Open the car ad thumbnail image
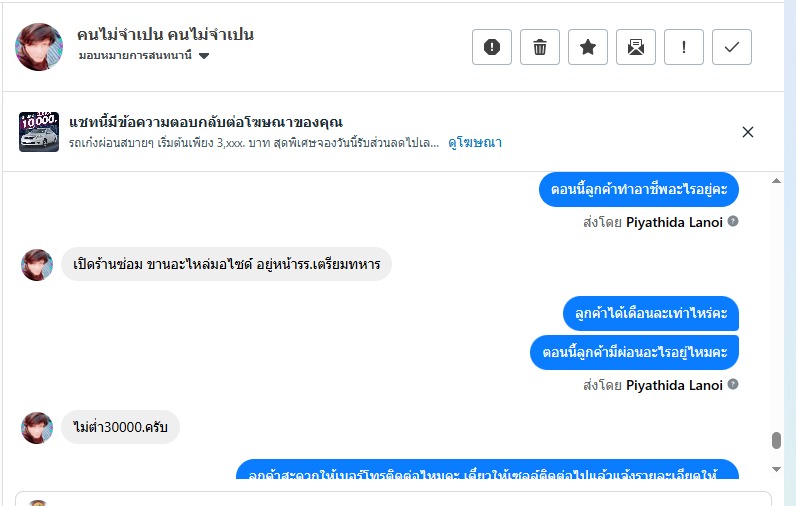Screen dimensions: 796x506 [39, 132]
